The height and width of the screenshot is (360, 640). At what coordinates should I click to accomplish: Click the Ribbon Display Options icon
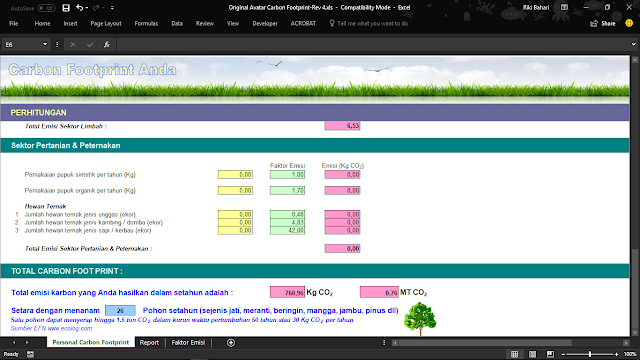[x=564, y=7]
